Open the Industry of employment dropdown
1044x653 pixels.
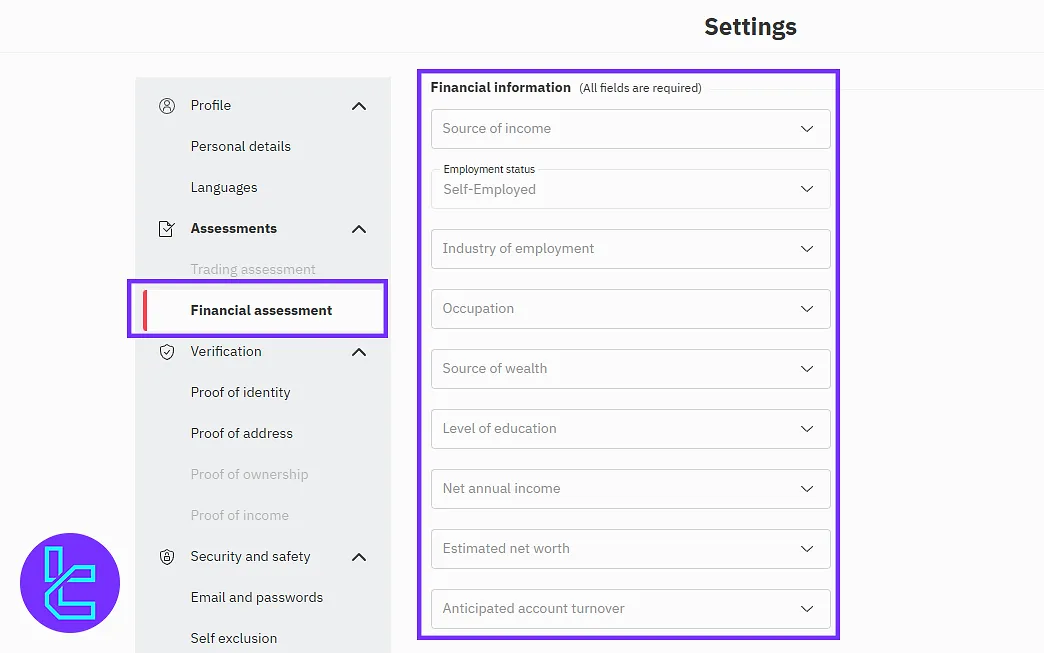pos(631,249)
